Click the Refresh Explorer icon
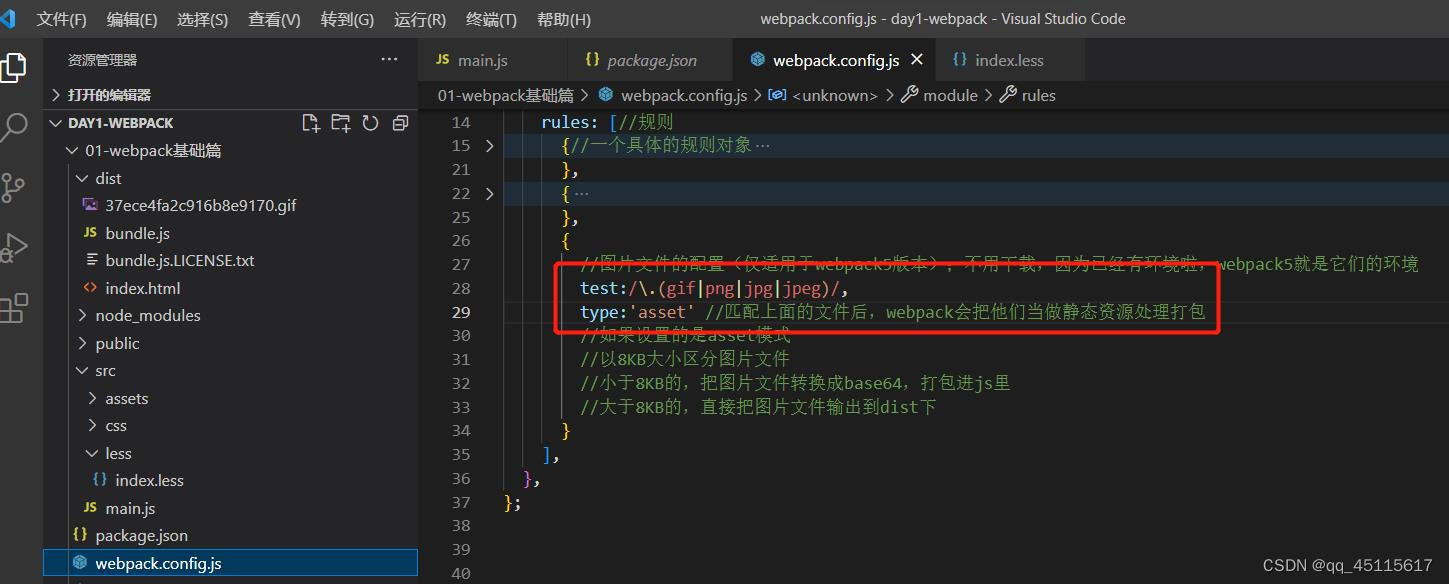Viewport: 1449px width, 584px height. [x=370, y=123]
